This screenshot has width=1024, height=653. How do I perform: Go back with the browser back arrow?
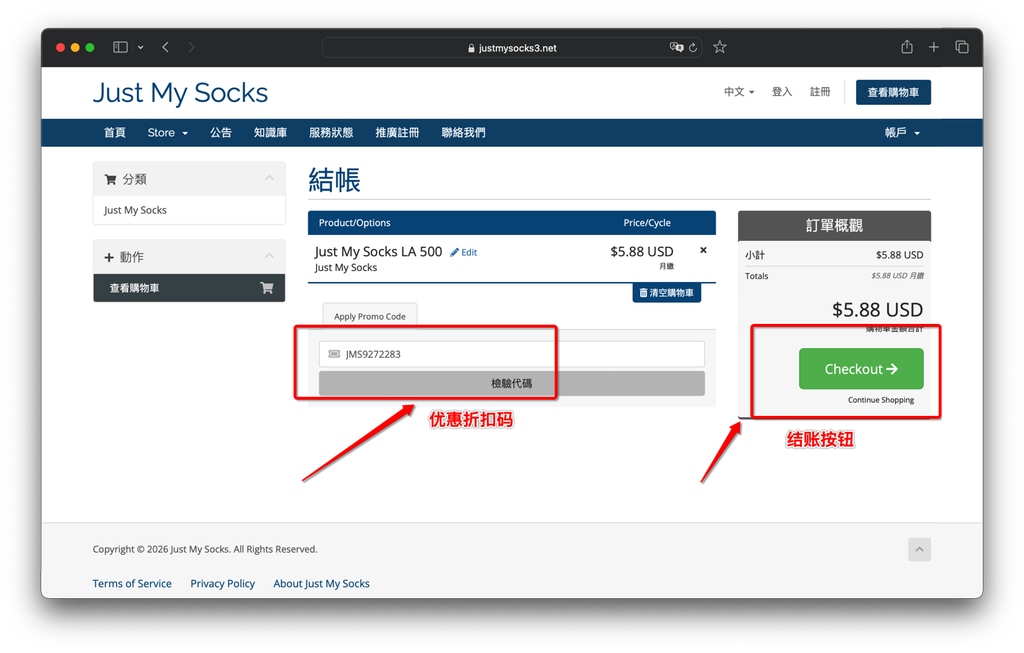[x=166, y=47]
